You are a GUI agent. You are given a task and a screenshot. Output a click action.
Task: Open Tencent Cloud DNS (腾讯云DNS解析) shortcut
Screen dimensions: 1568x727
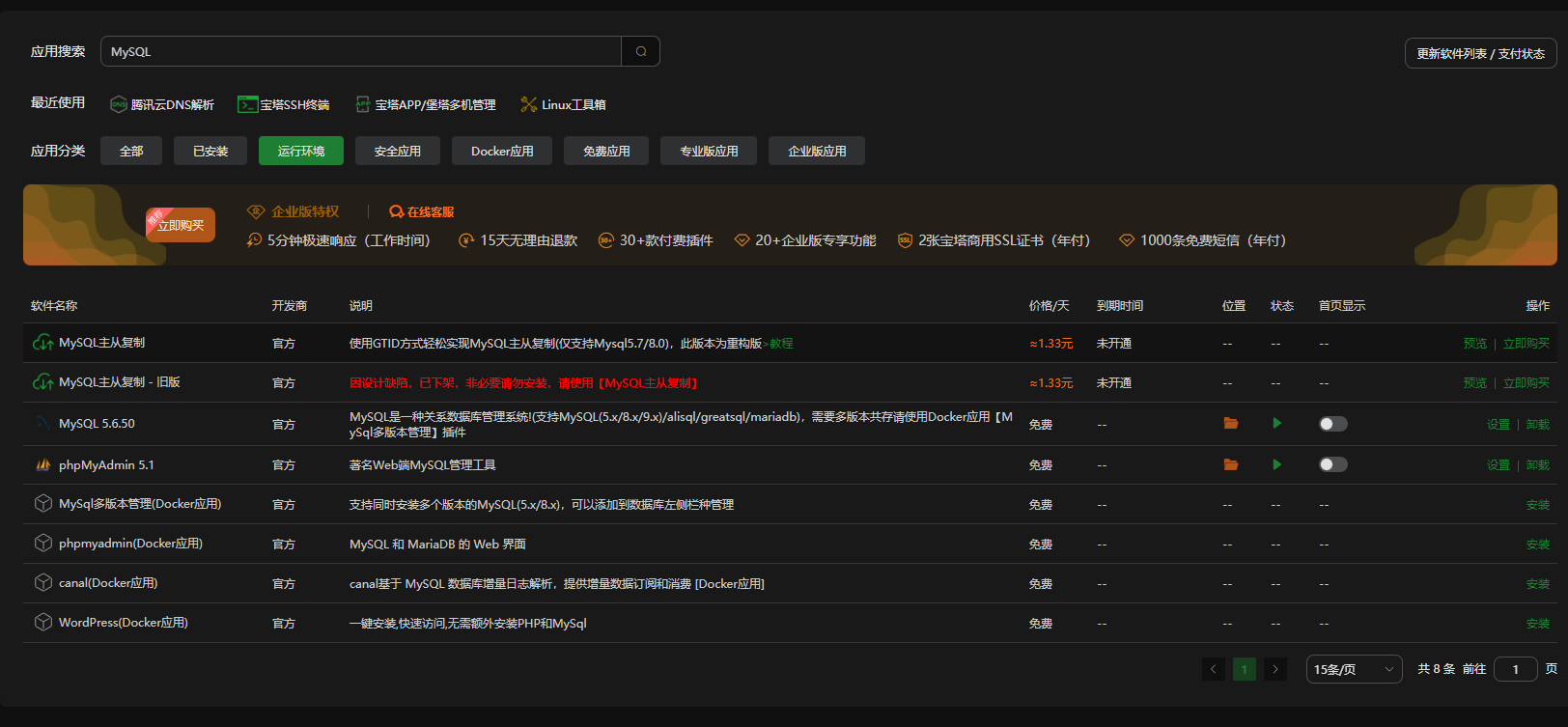click(x=162, y=104)
